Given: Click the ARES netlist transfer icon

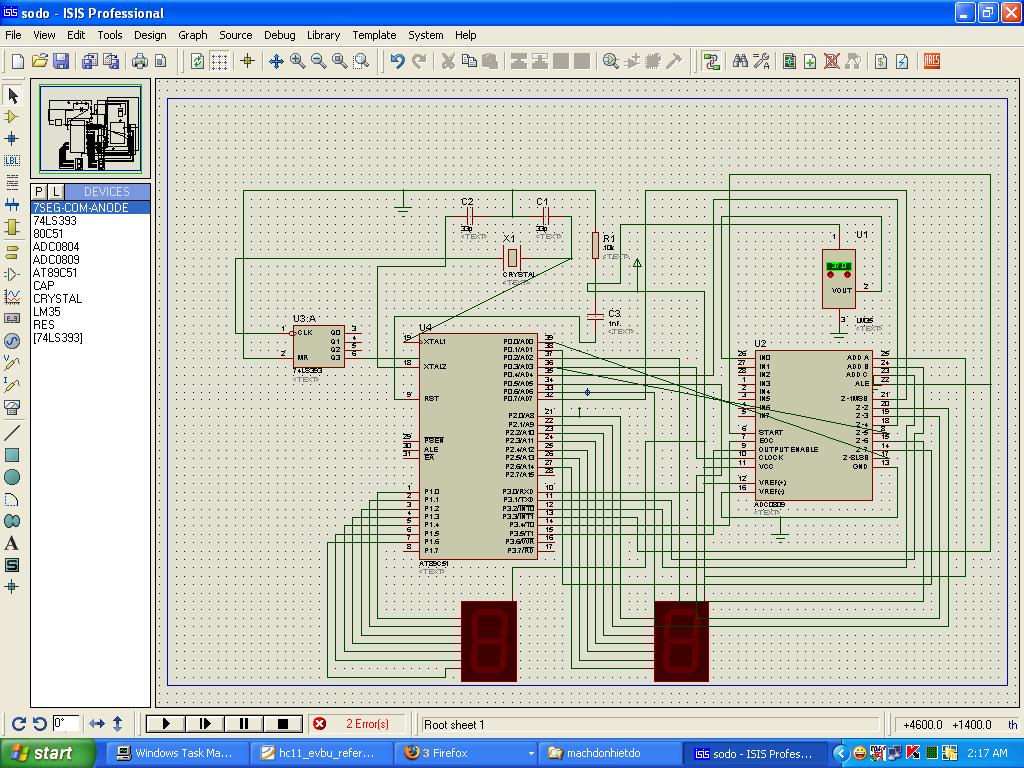Looking at the screenshot, I should pos(932,61).
